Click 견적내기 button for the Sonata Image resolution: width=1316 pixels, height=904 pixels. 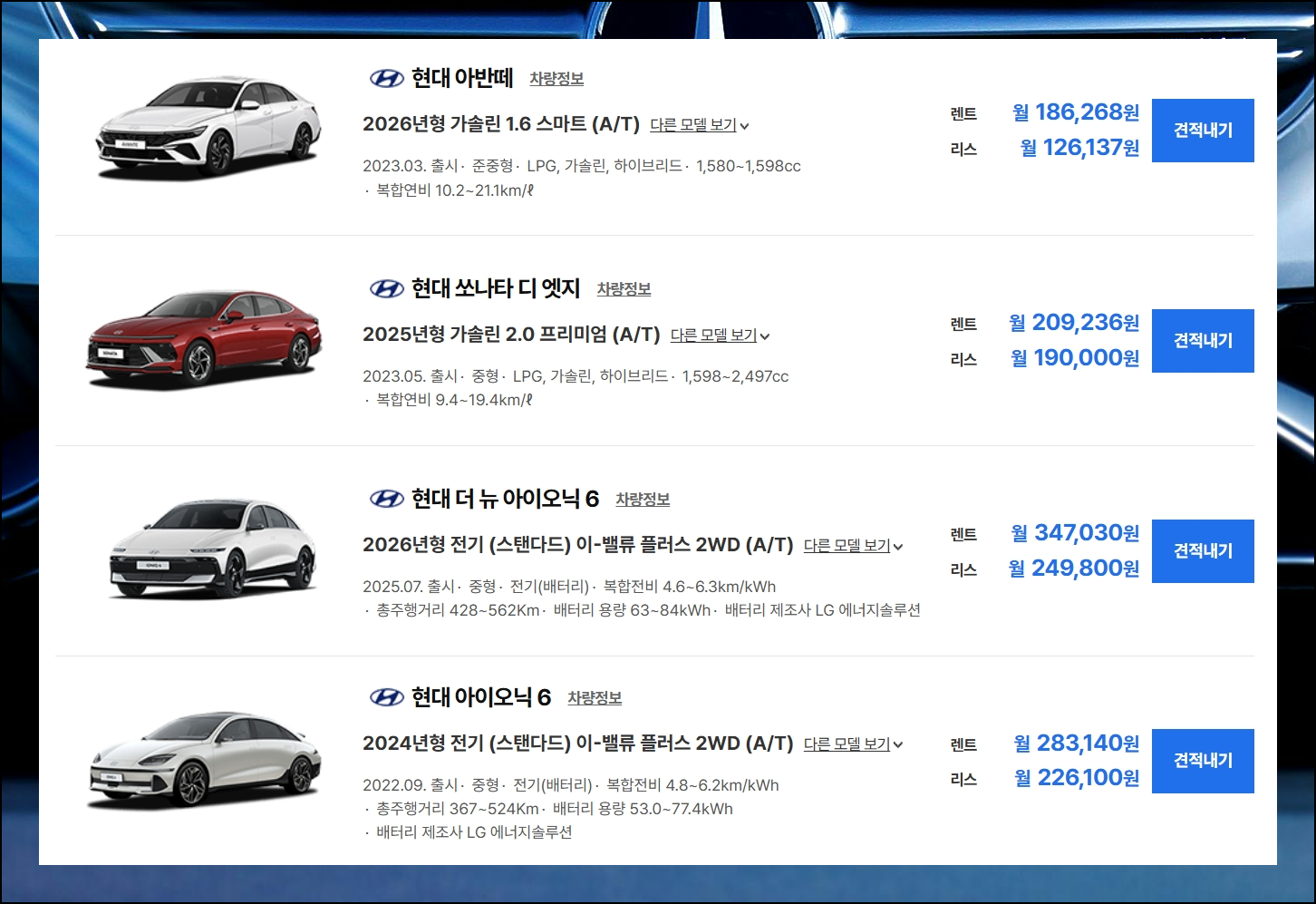point(1203,341)
